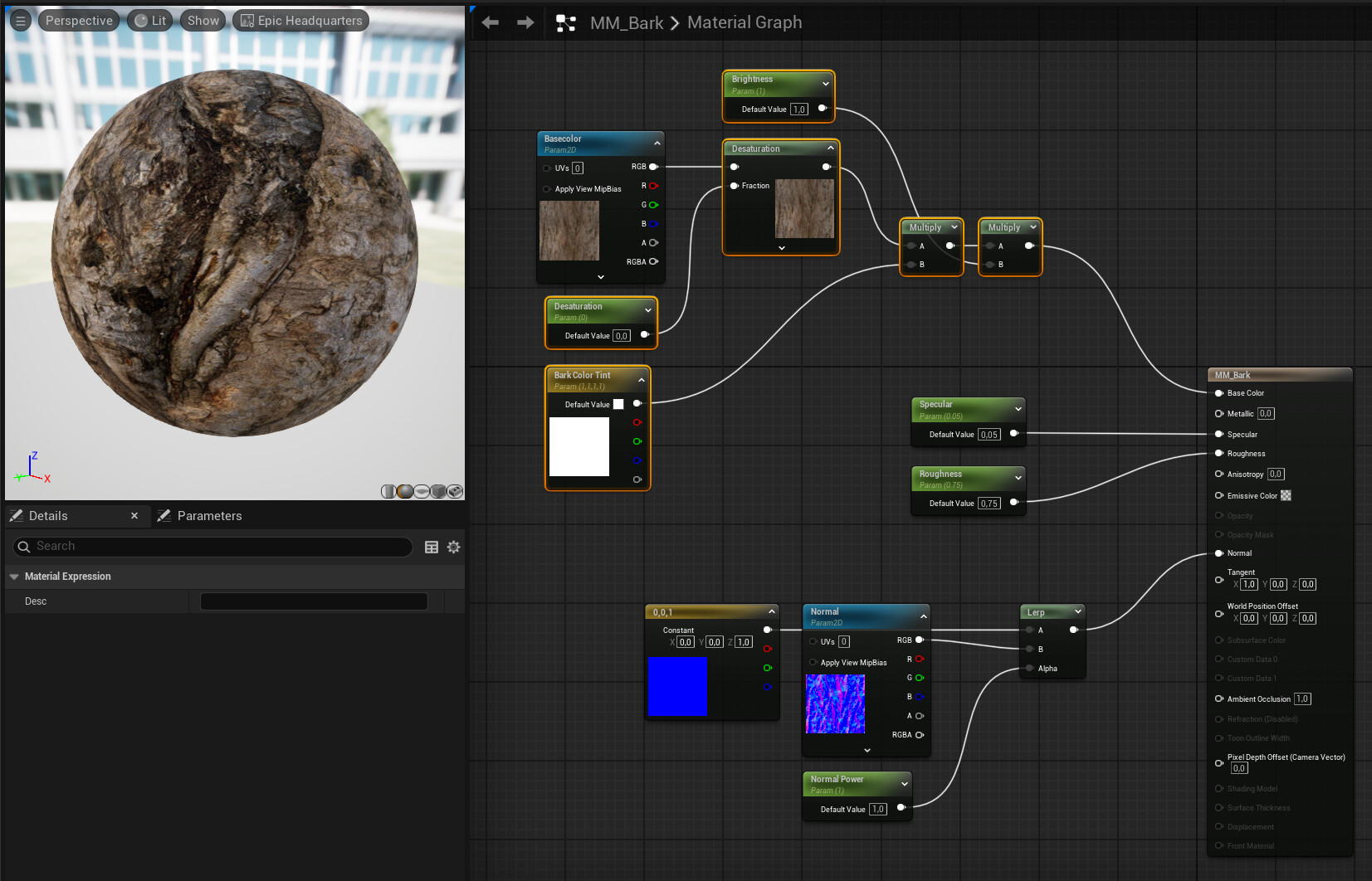The width and height of the screenshot is (1372, 881).
Task: Open the viewport hamburger options menu
Action: tap(21, 21)
